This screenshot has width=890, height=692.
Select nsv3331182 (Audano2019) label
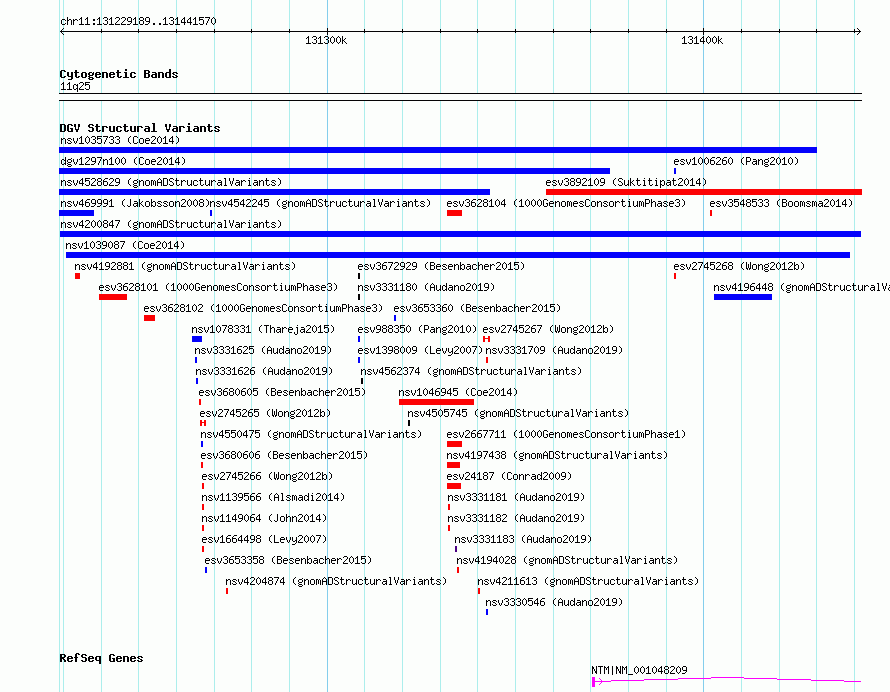516,518
